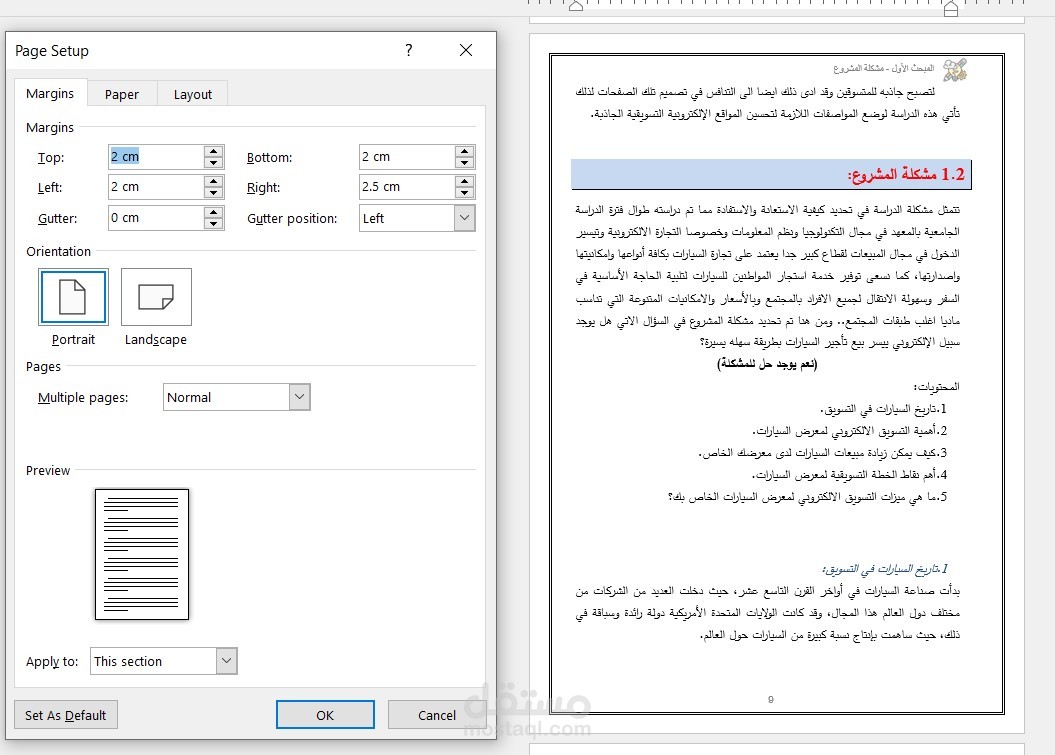Click left indent marker on the ruler
Screen dimensions: 1055x755
click(576, 6)
